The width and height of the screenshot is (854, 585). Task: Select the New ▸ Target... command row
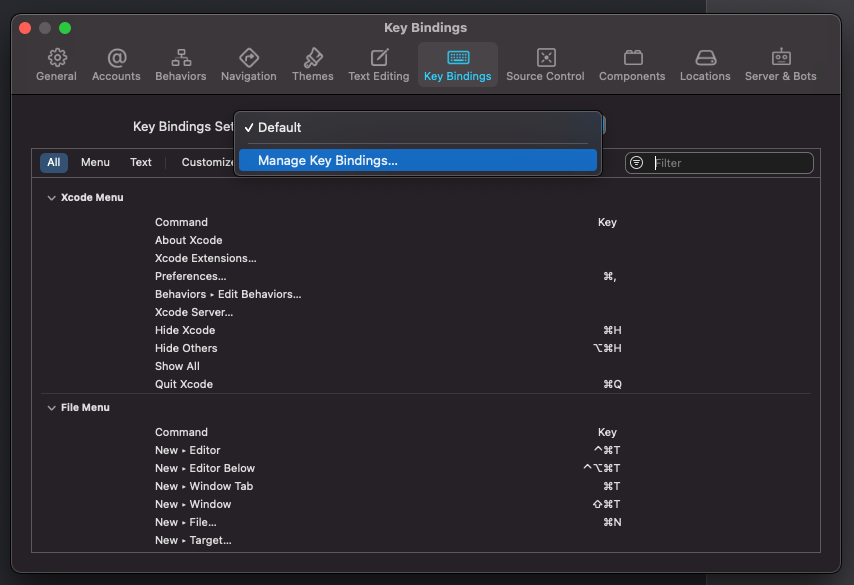(x=425, y=540)
